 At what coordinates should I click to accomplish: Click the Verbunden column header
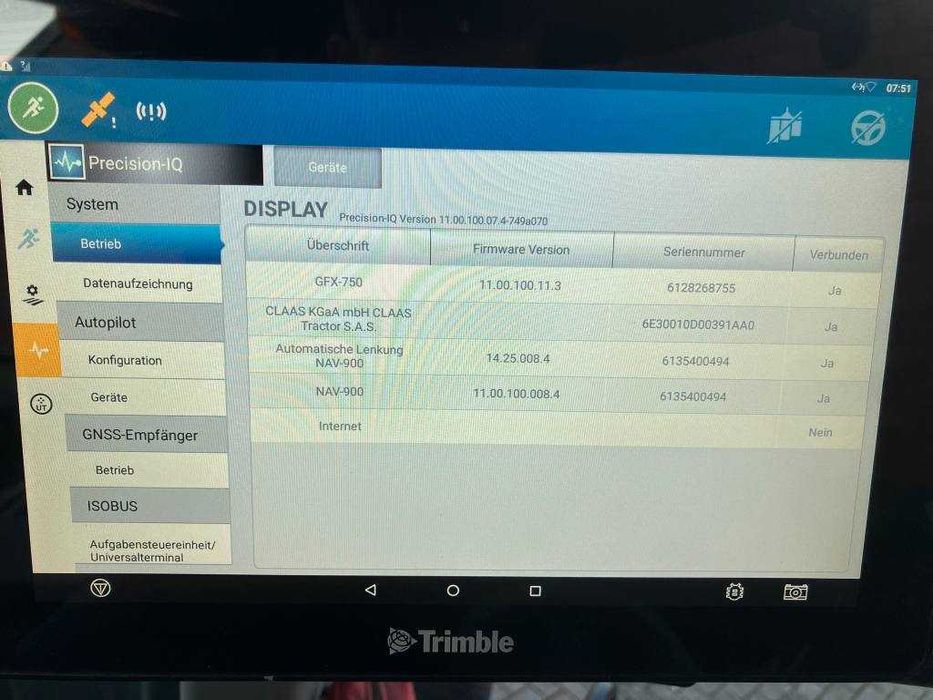[838, 255]
